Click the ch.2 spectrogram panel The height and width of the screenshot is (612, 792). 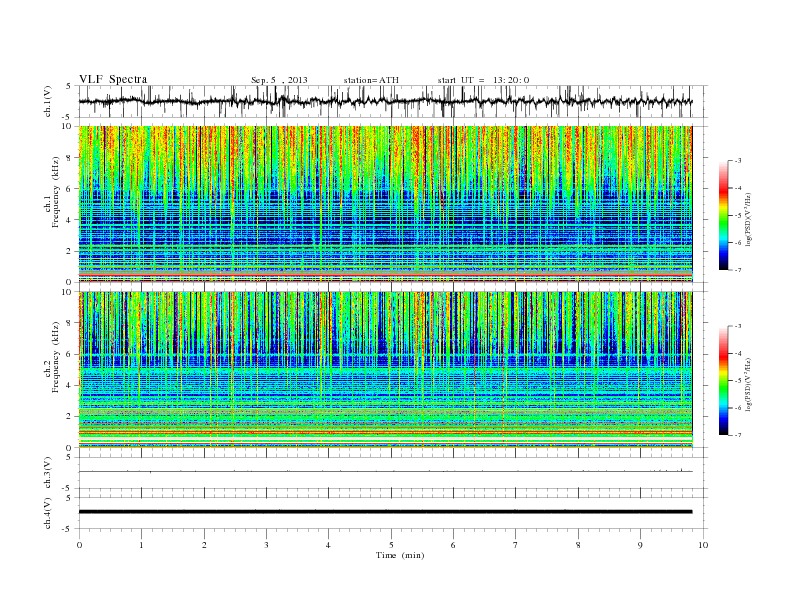385,369
